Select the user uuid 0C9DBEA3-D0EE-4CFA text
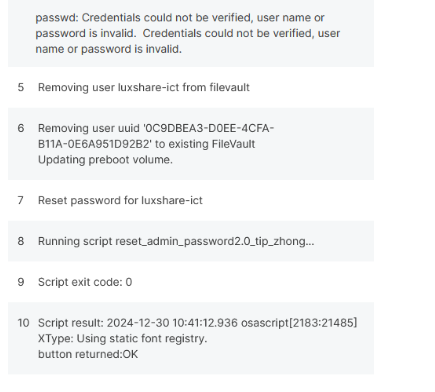Image resolution: width=435 pixels, height=392 pixels. (x=156, y=128)
